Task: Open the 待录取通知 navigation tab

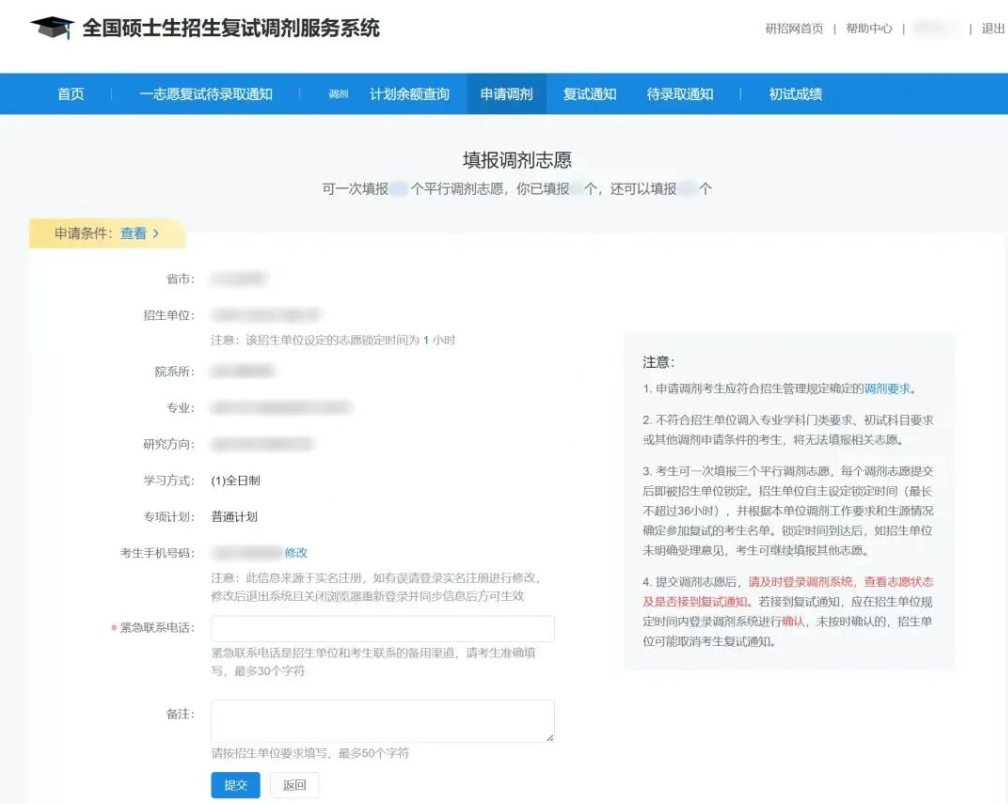Action: pos(680,94)
